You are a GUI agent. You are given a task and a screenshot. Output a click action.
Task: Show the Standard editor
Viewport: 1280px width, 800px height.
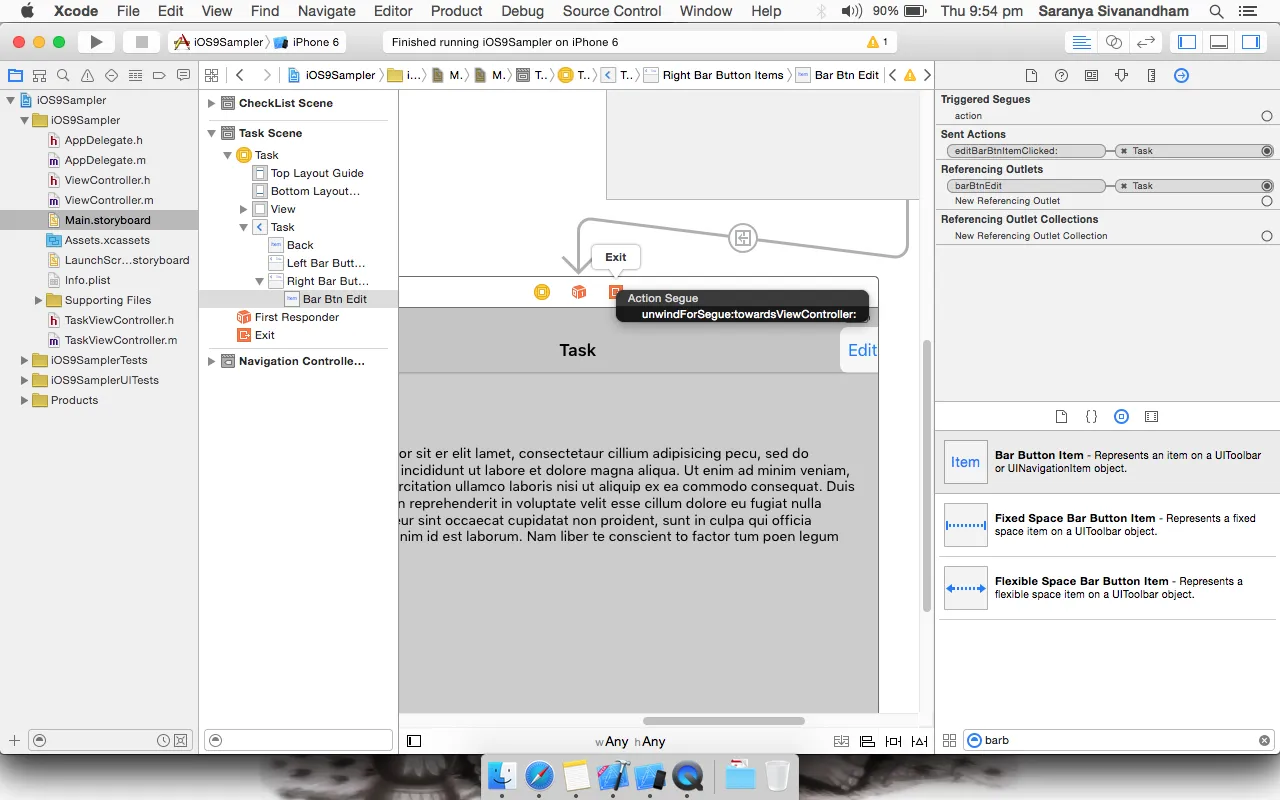(1081, 42)
